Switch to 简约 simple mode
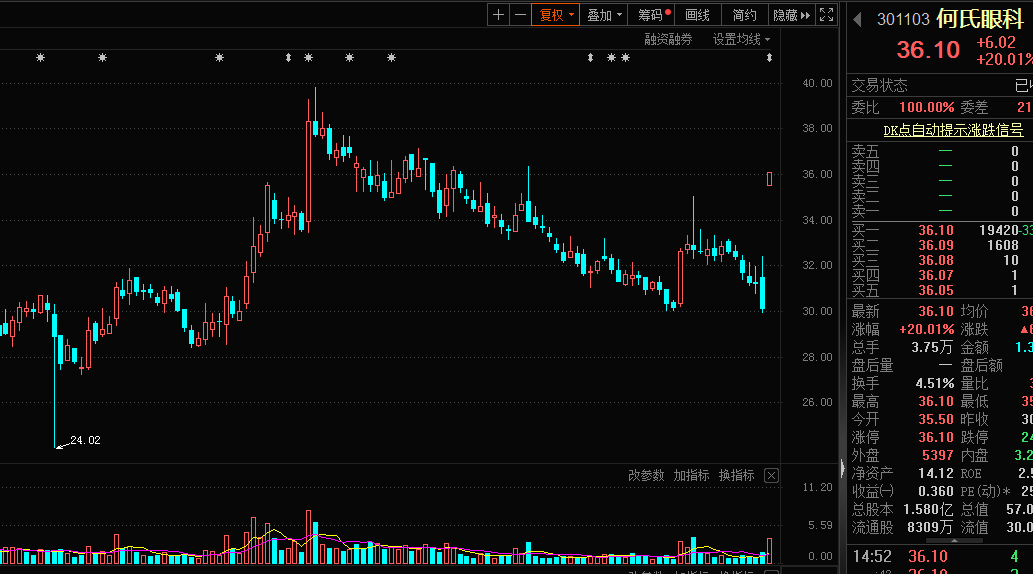The width and height of the screenshot is (1033, 574). coord(744,14)
